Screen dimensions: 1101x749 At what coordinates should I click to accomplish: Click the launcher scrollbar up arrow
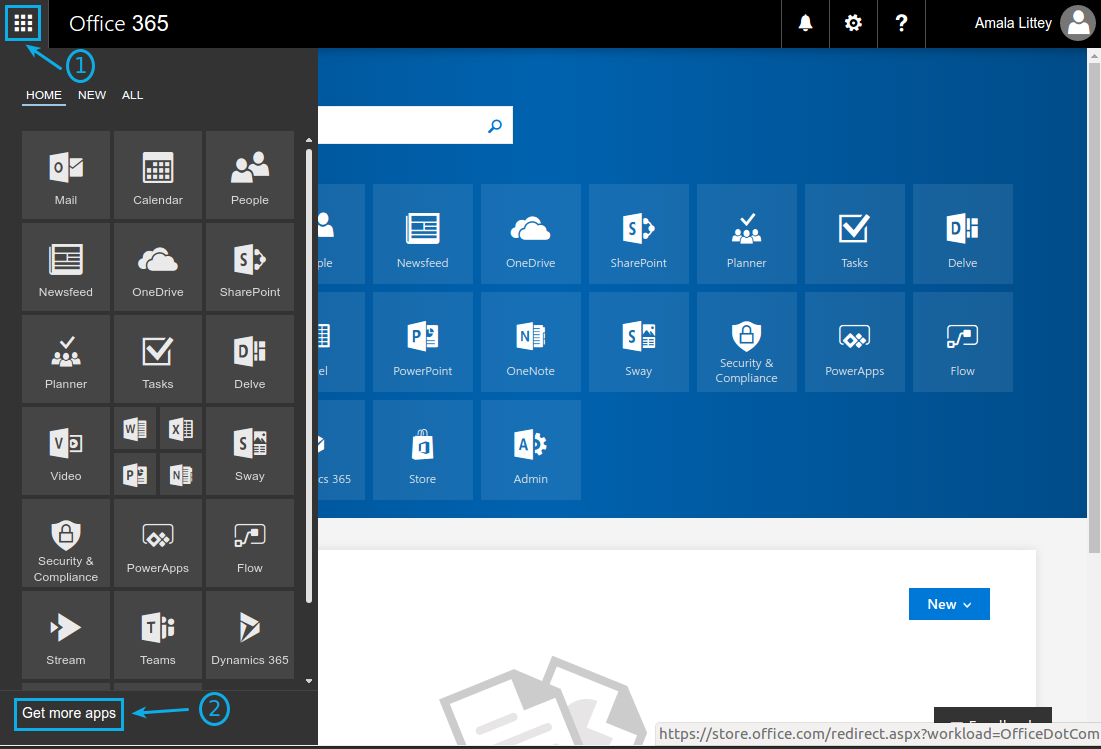(x=309, y=140)
